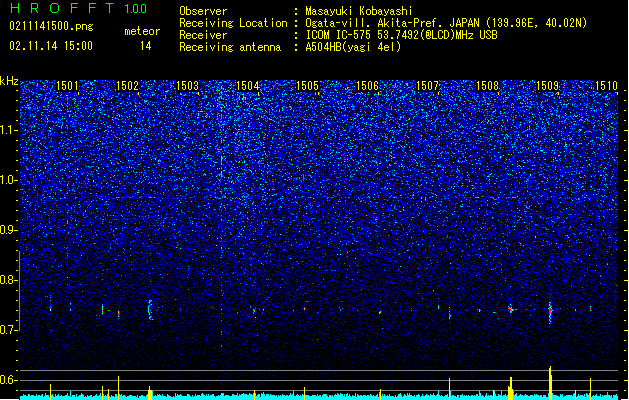Click the 0.8 kHz axis label
This screenshot has height=400, width=629.
pyautogui.click(x=8, y=280)
